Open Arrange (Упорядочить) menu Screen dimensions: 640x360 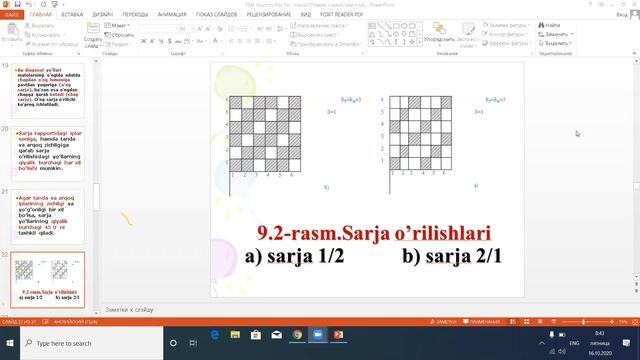(439, 33)
